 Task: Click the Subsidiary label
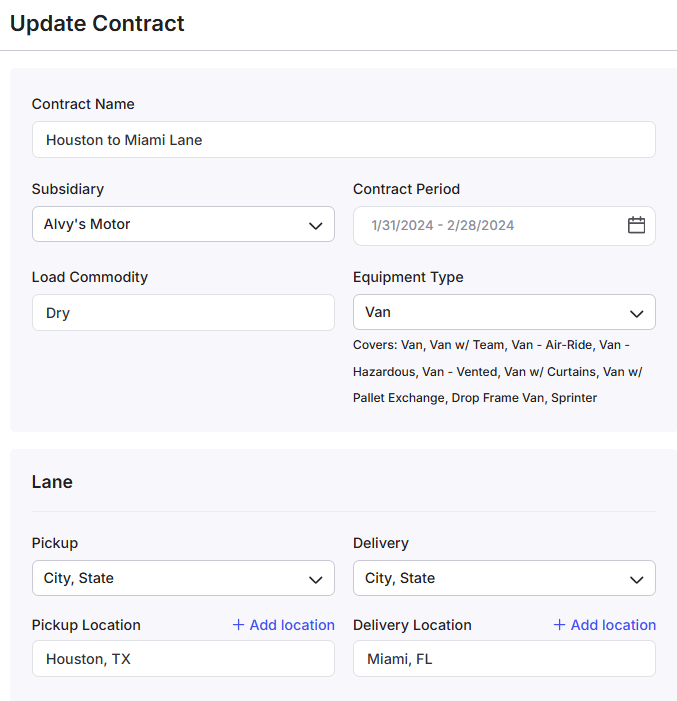(68, 189)
